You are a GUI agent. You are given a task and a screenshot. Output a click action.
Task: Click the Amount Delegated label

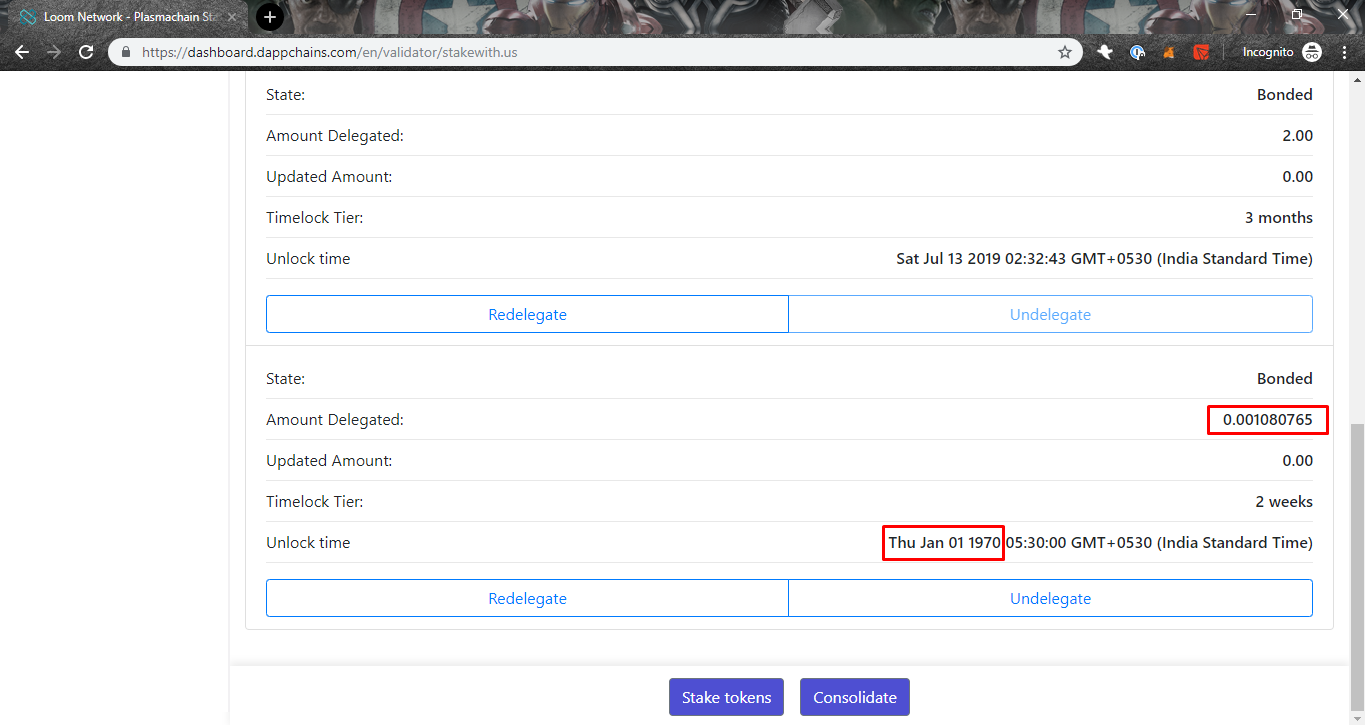(333, 419)
